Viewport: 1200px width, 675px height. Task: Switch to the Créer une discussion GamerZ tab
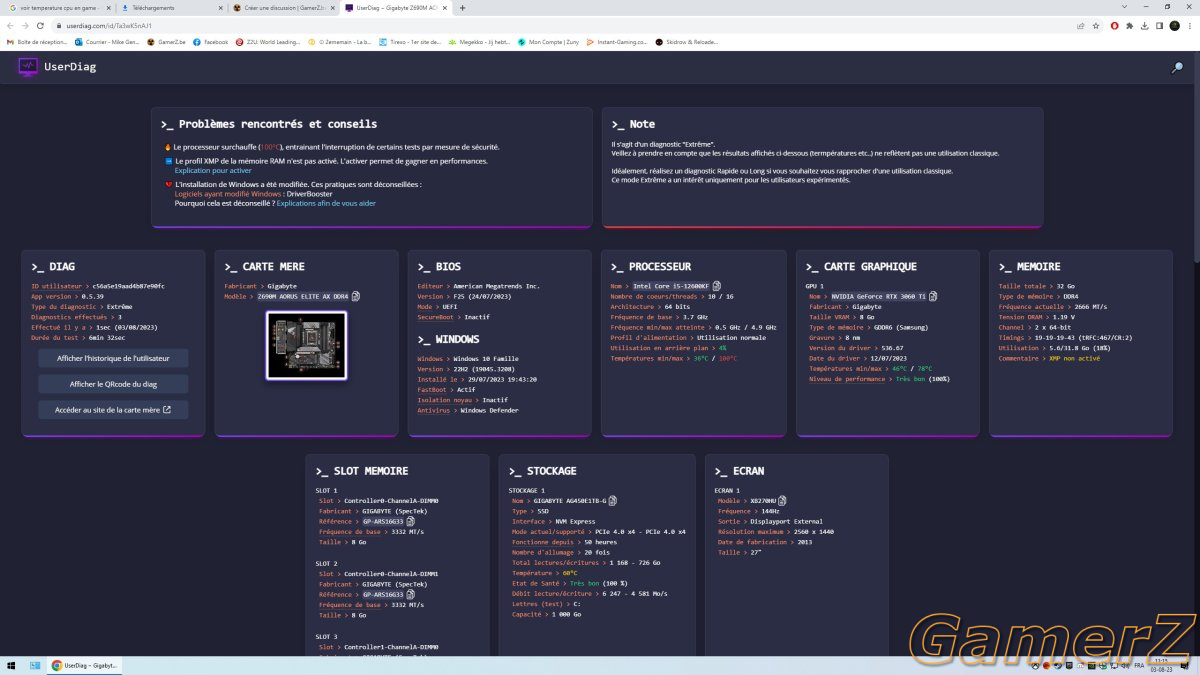[x=282, y=8]
